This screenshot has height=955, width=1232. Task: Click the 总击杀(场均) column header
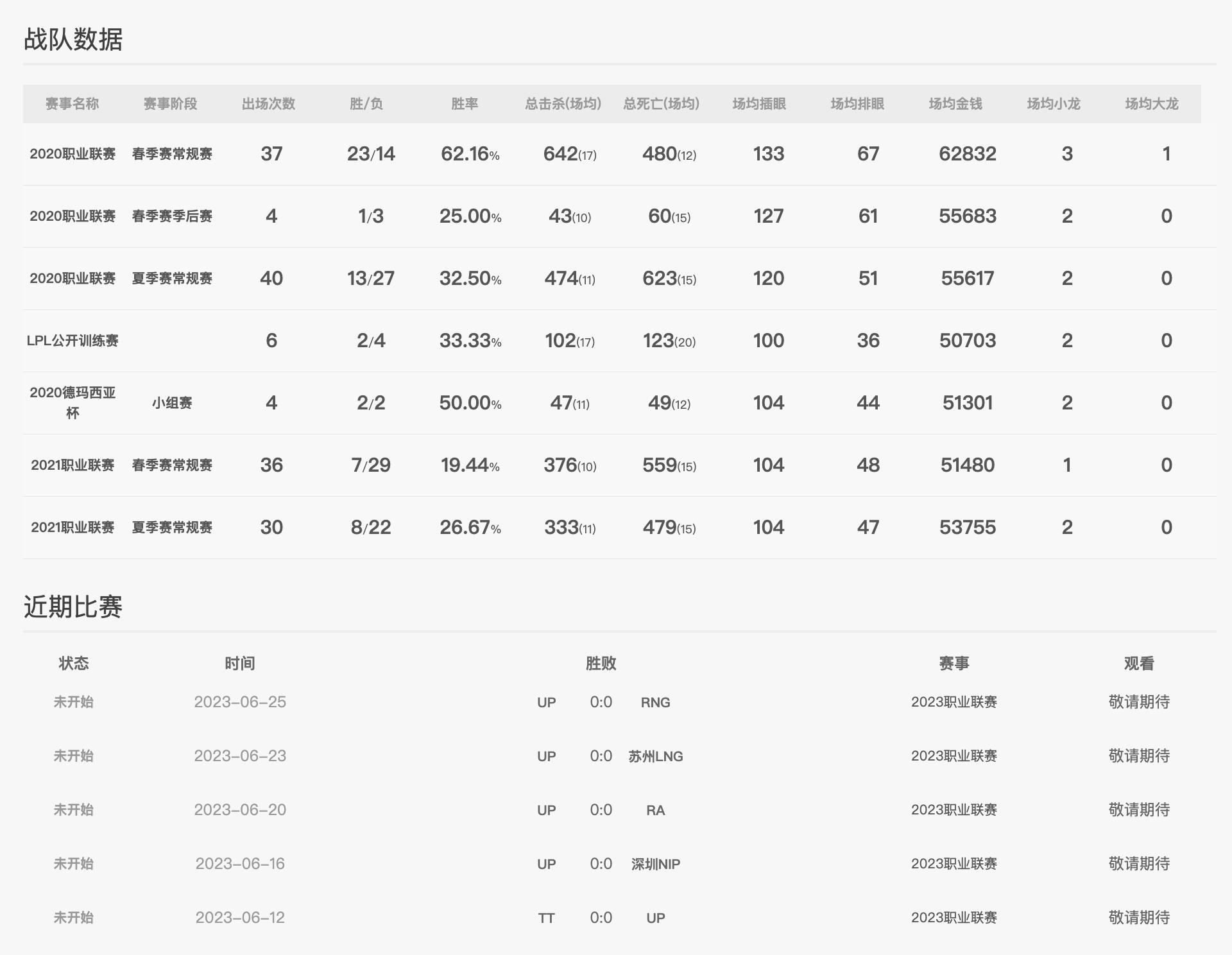click(x=563, y=104)
